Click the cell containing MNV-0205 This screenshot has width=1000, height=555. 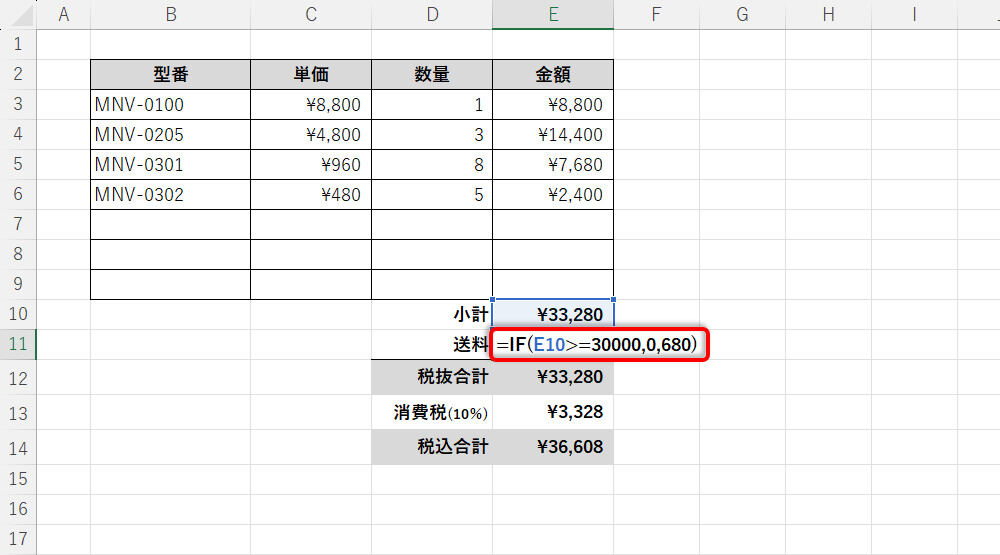pyautogui.click(x=170, y=135)
